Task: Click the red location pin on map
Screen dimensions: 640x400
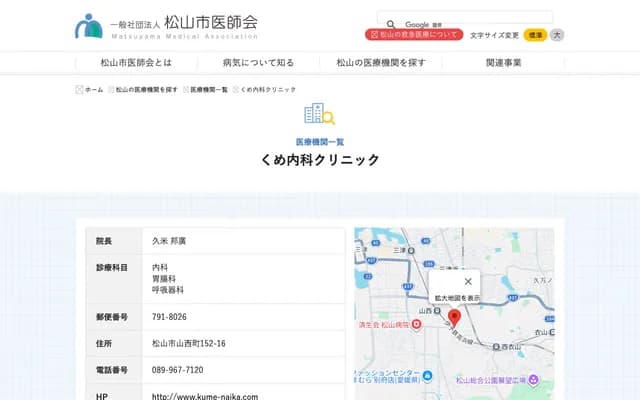Action: [x=454, y=318]
